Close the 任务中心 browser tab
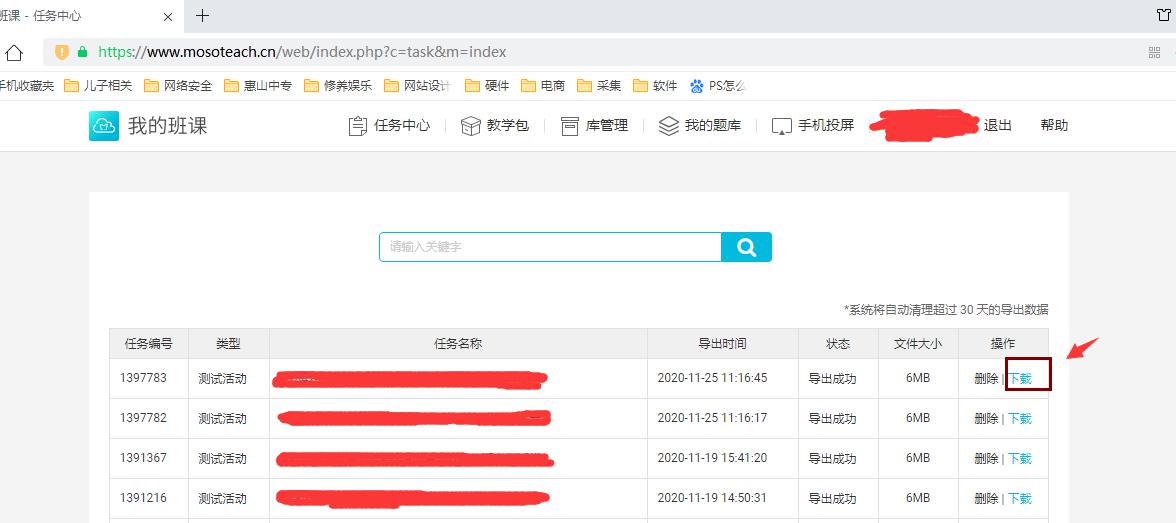 (168, 16)
